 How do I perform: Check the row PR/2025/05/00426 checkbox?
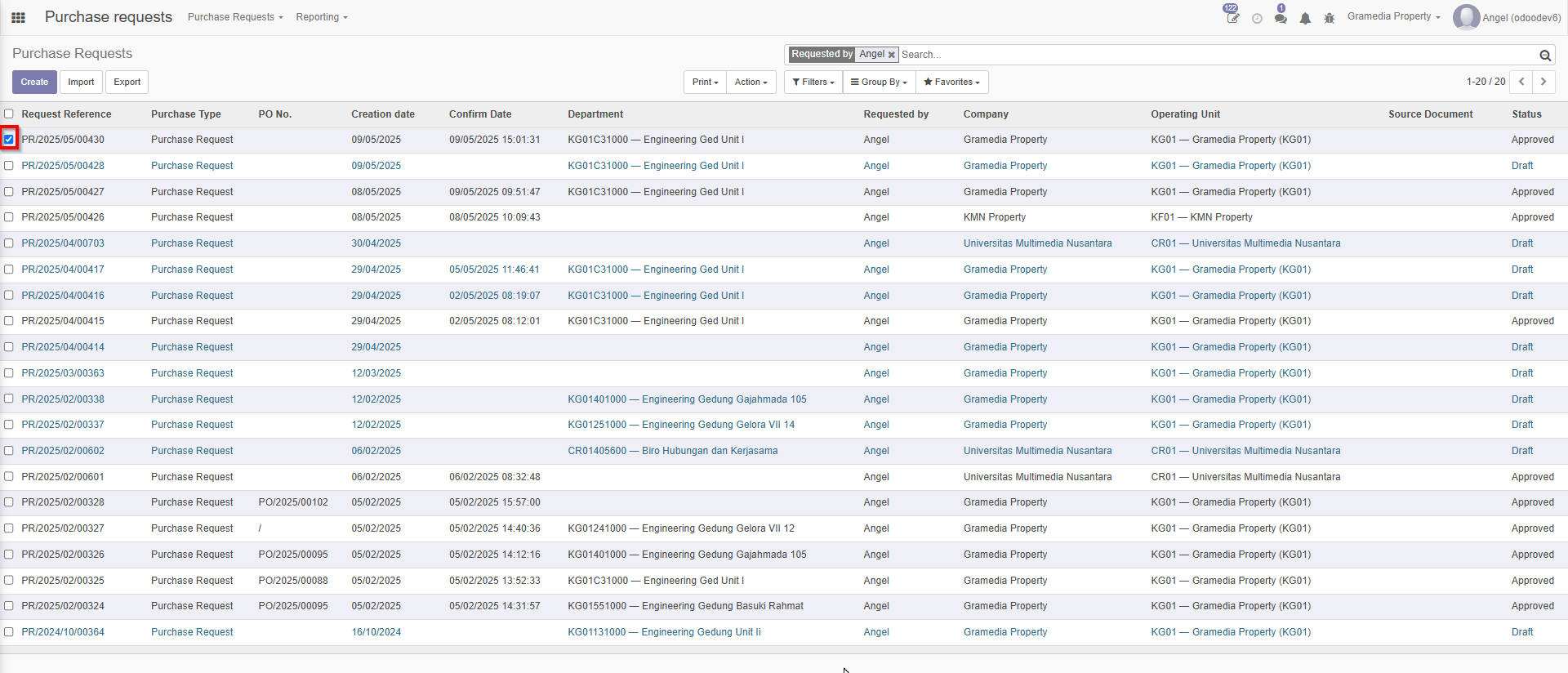pyautogui.click(x=9, y=217)
